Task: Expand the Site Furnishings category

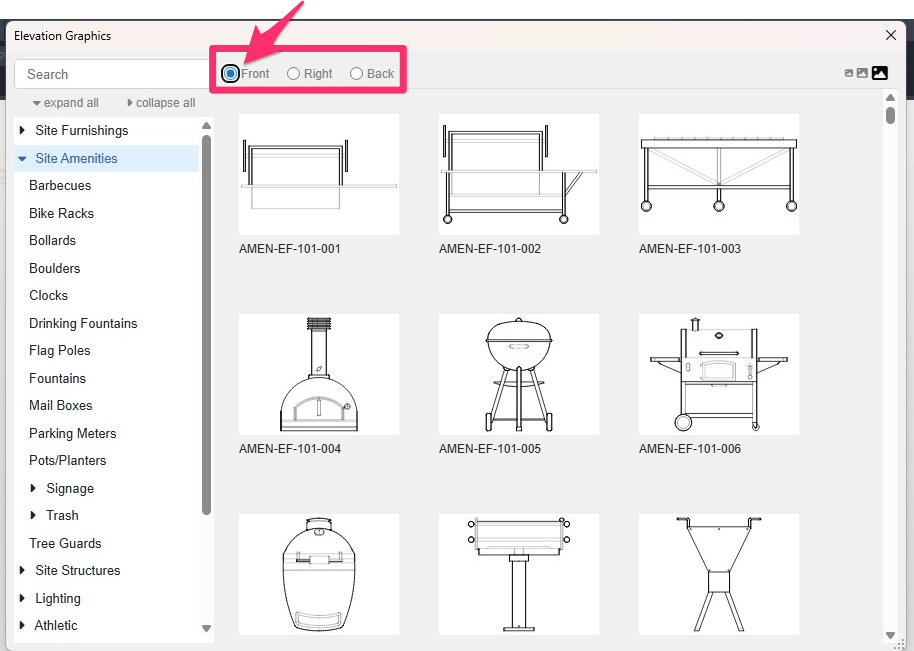Action: (23, 130)
